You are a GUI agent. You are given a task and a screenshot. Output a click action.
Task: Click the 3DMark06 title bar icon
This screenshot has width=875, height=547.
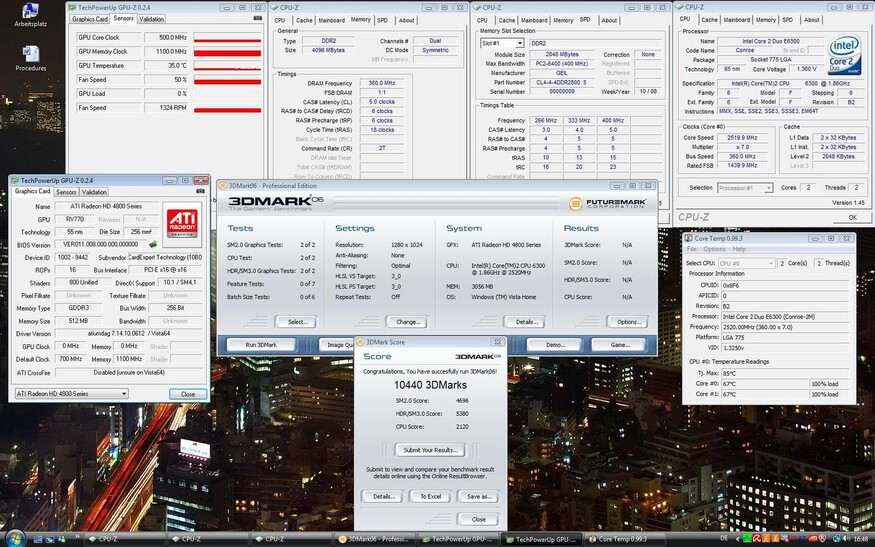[x=222, y=186]
